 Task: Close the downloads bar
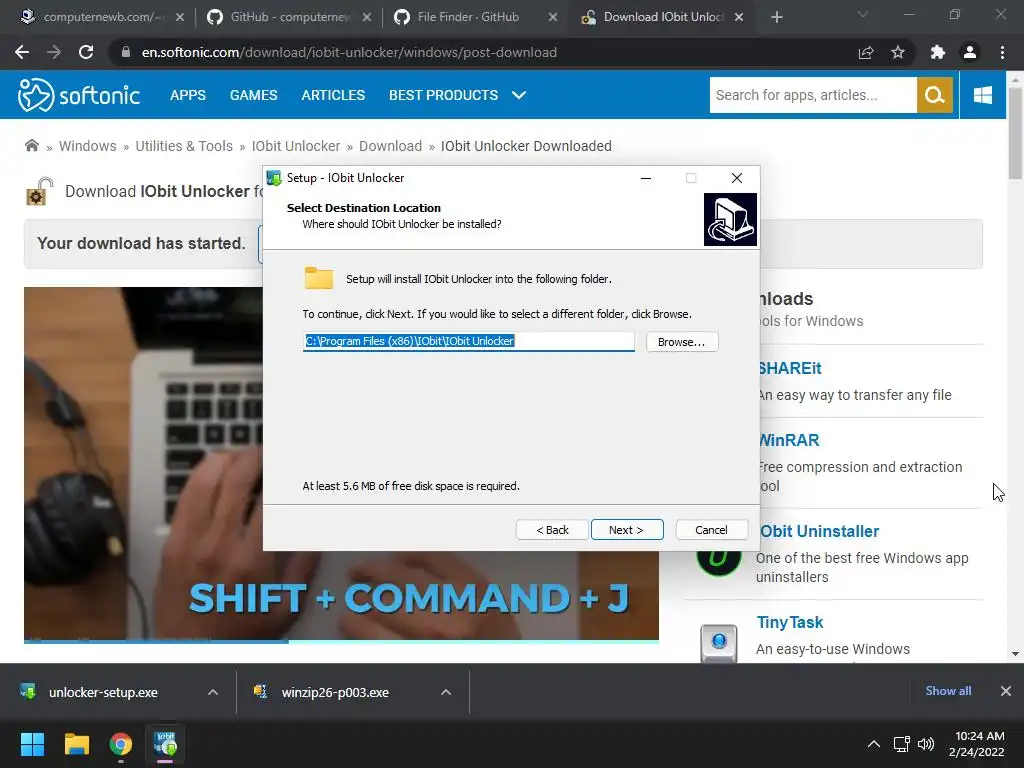[x=1006, y=690]
